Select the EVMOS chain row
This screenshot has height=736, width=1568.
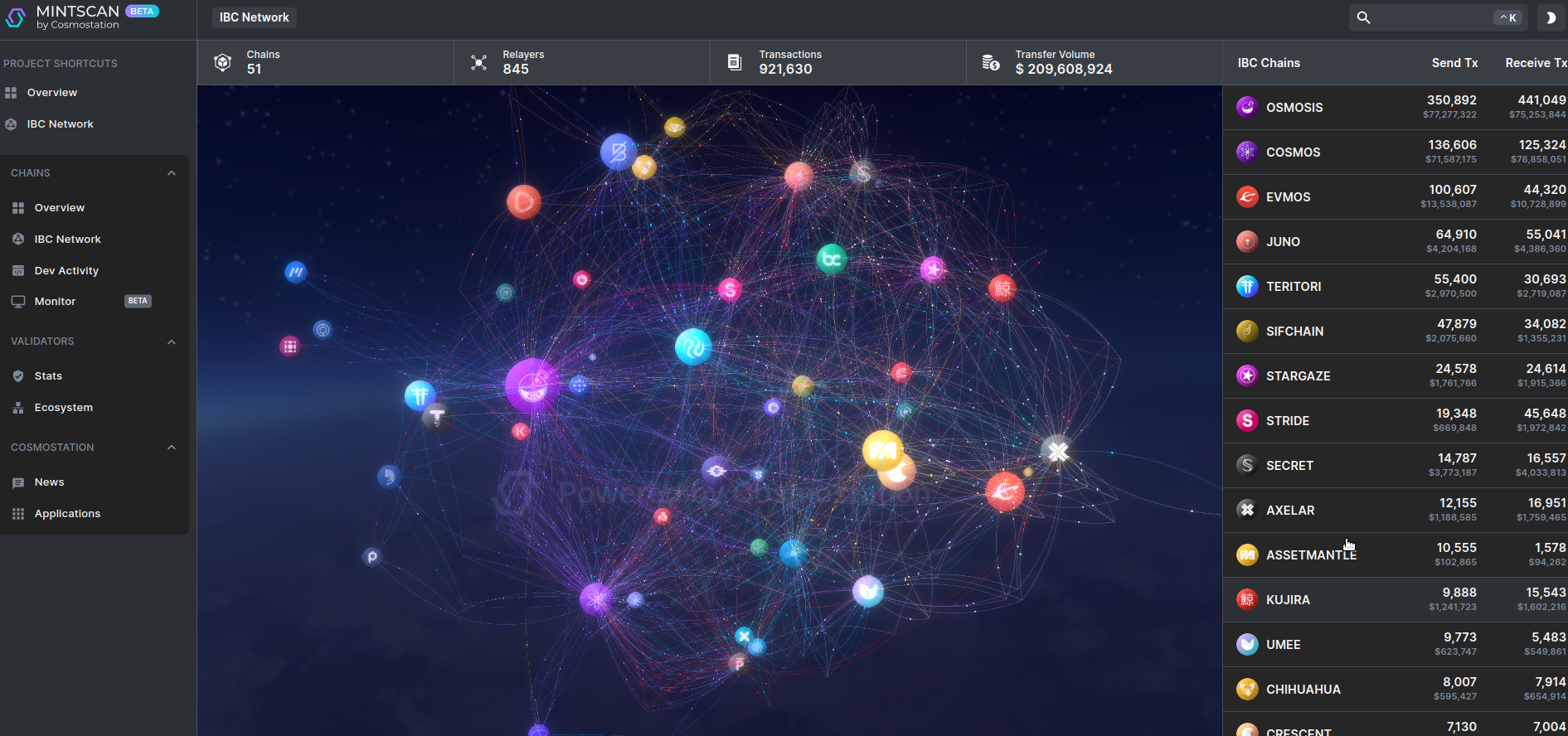(1396, 197)
